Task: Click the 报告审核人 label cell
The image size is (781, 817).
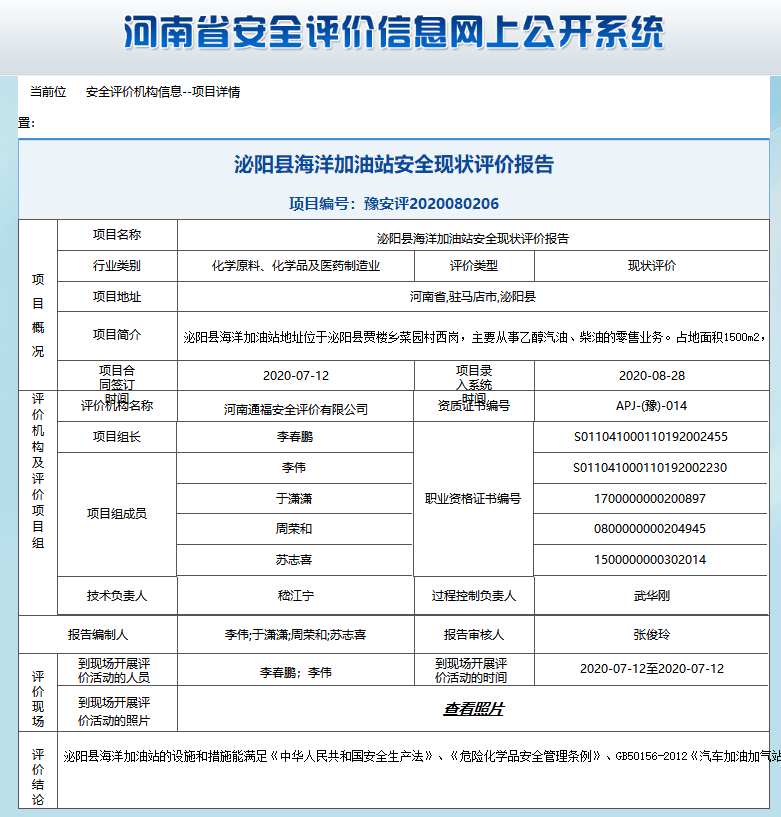Action: point(474,635)
